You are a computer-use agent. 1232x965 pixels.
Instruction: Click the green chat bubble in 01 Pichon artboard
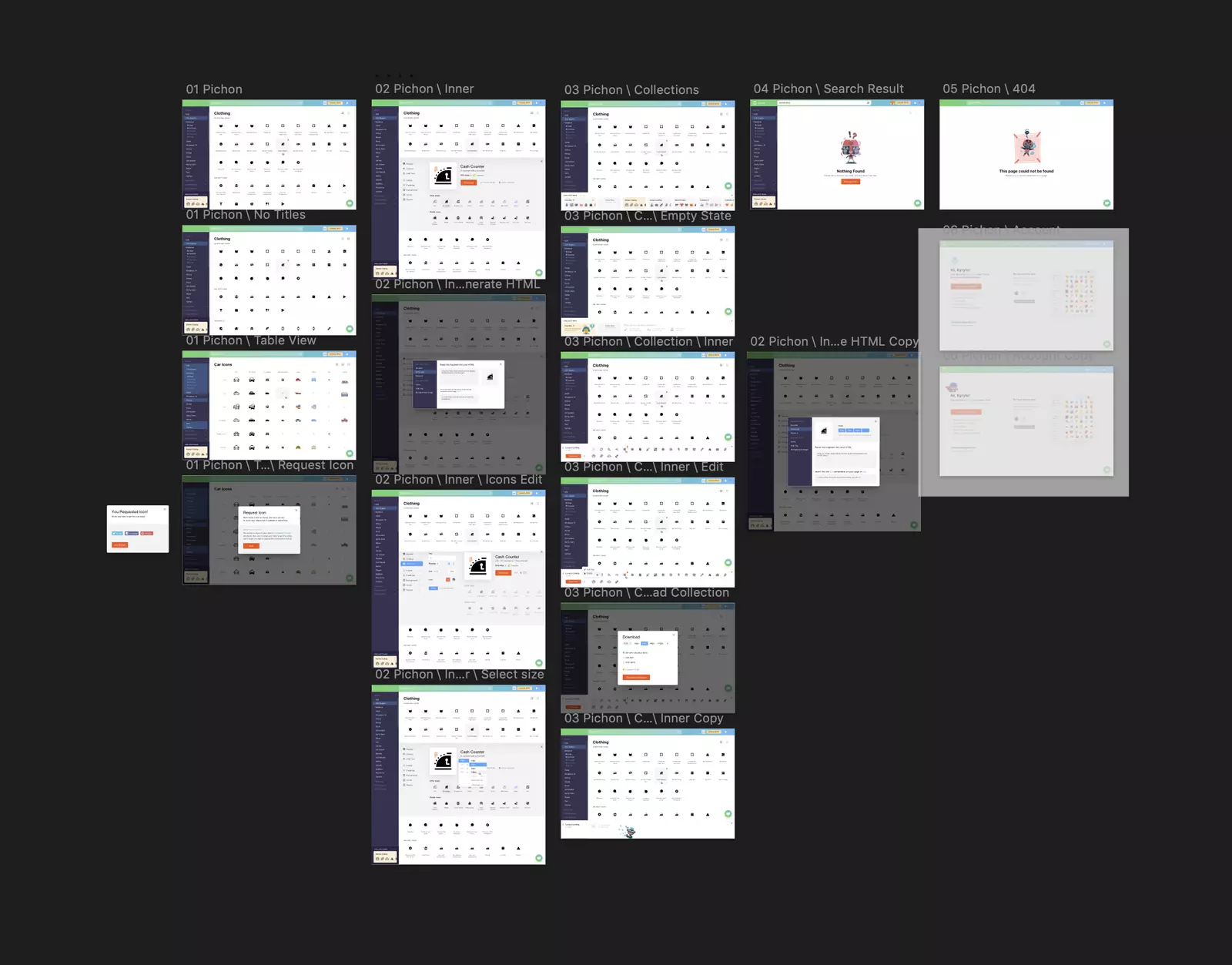350,203
